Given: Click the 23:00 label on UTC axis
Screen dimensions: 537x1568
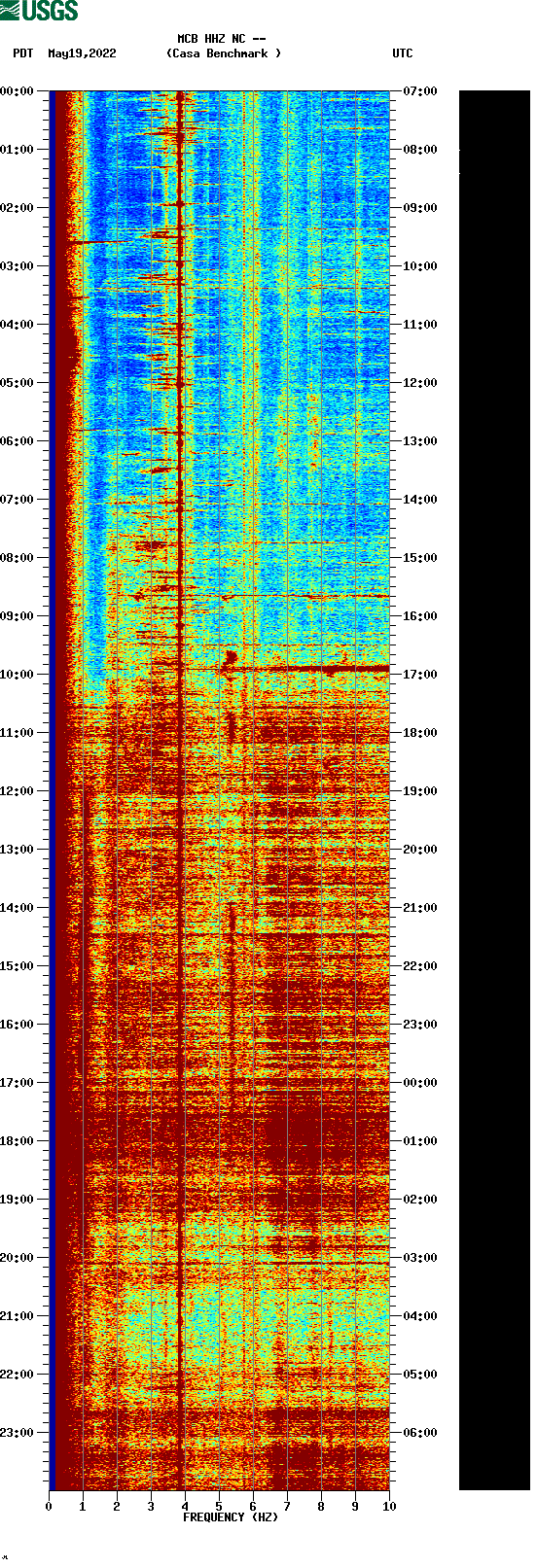Looking at the screenshot, I should click(x=420, y=1025).
